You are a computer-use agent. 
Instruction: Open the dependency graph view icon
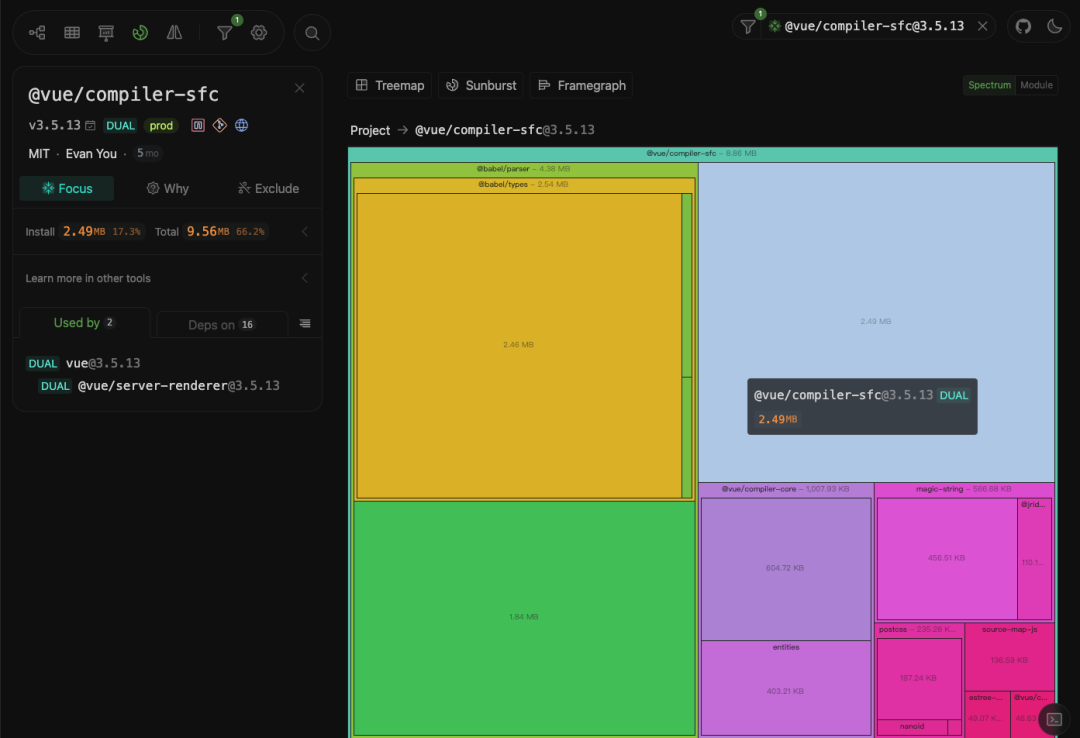(37, 32)
